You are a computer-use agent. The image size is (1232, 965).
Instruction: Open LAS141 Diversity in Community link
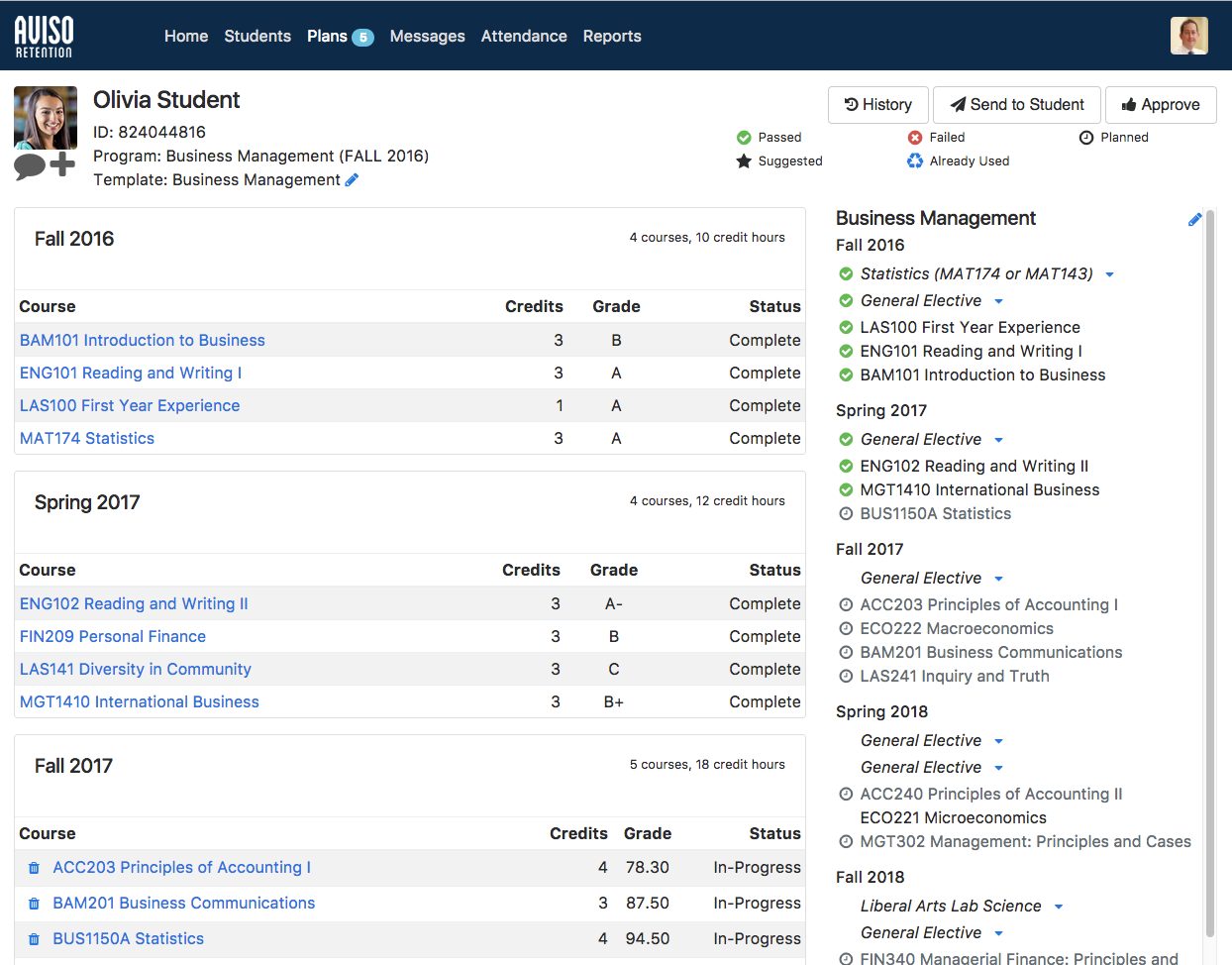136,669
